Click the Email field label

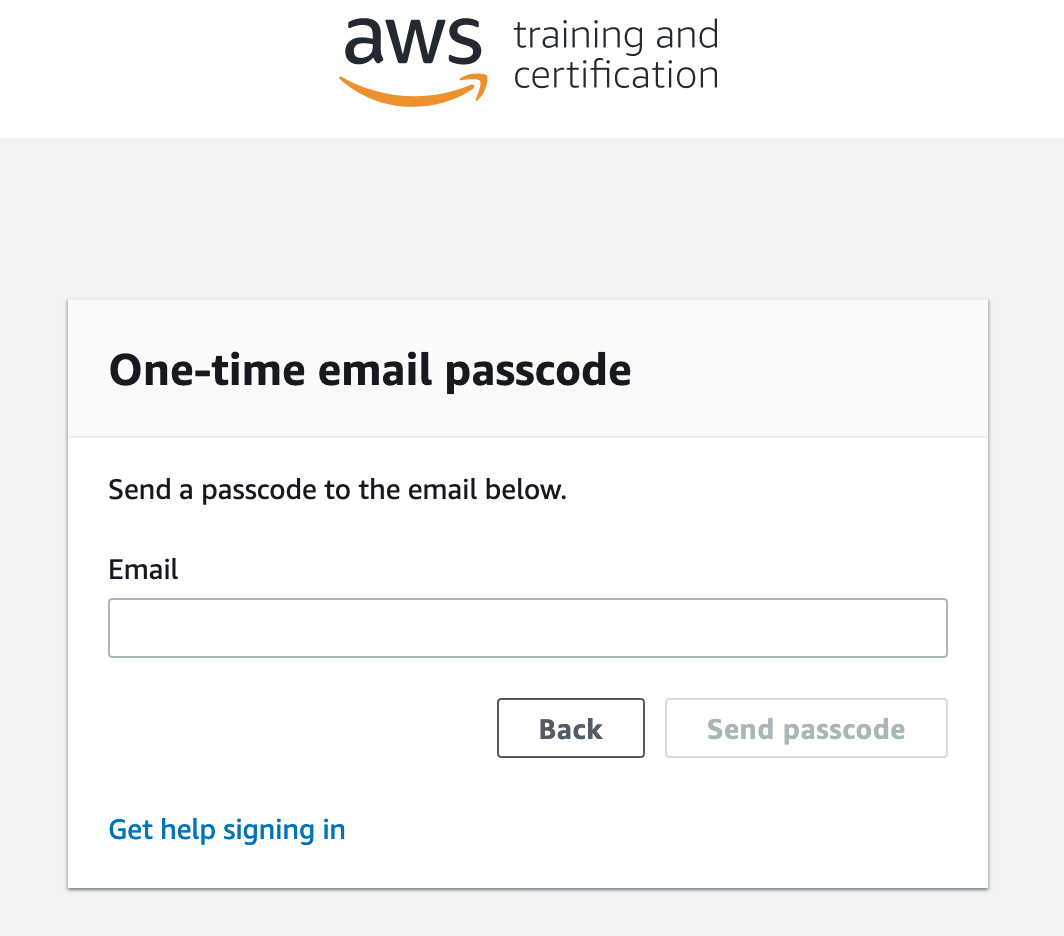coord(143,569)
